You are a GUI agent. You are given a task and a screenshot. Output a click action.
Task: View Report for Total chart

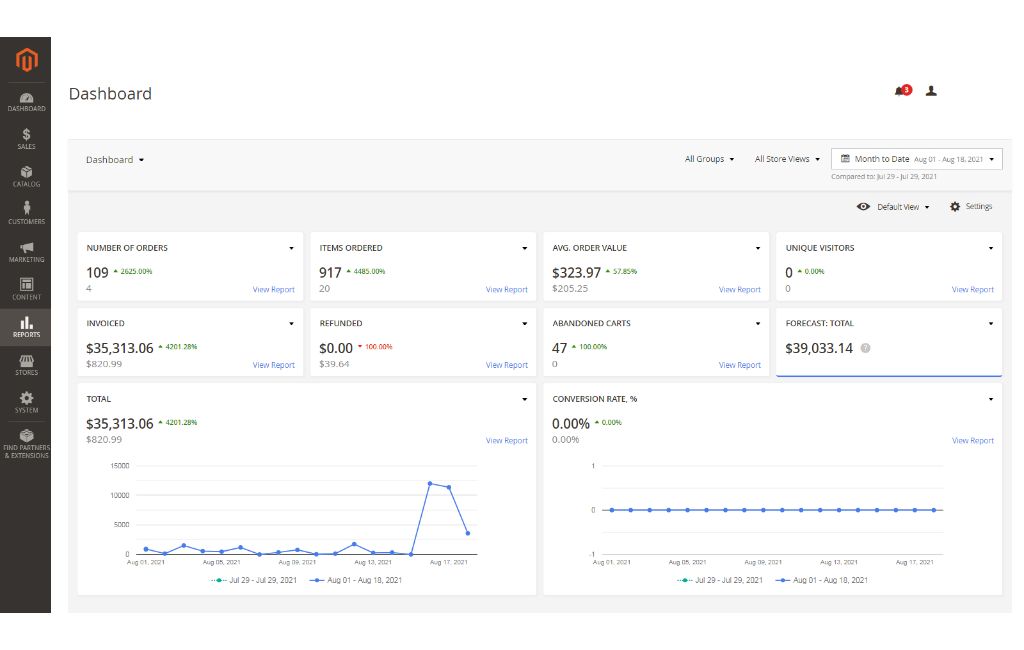coord(507,441)
